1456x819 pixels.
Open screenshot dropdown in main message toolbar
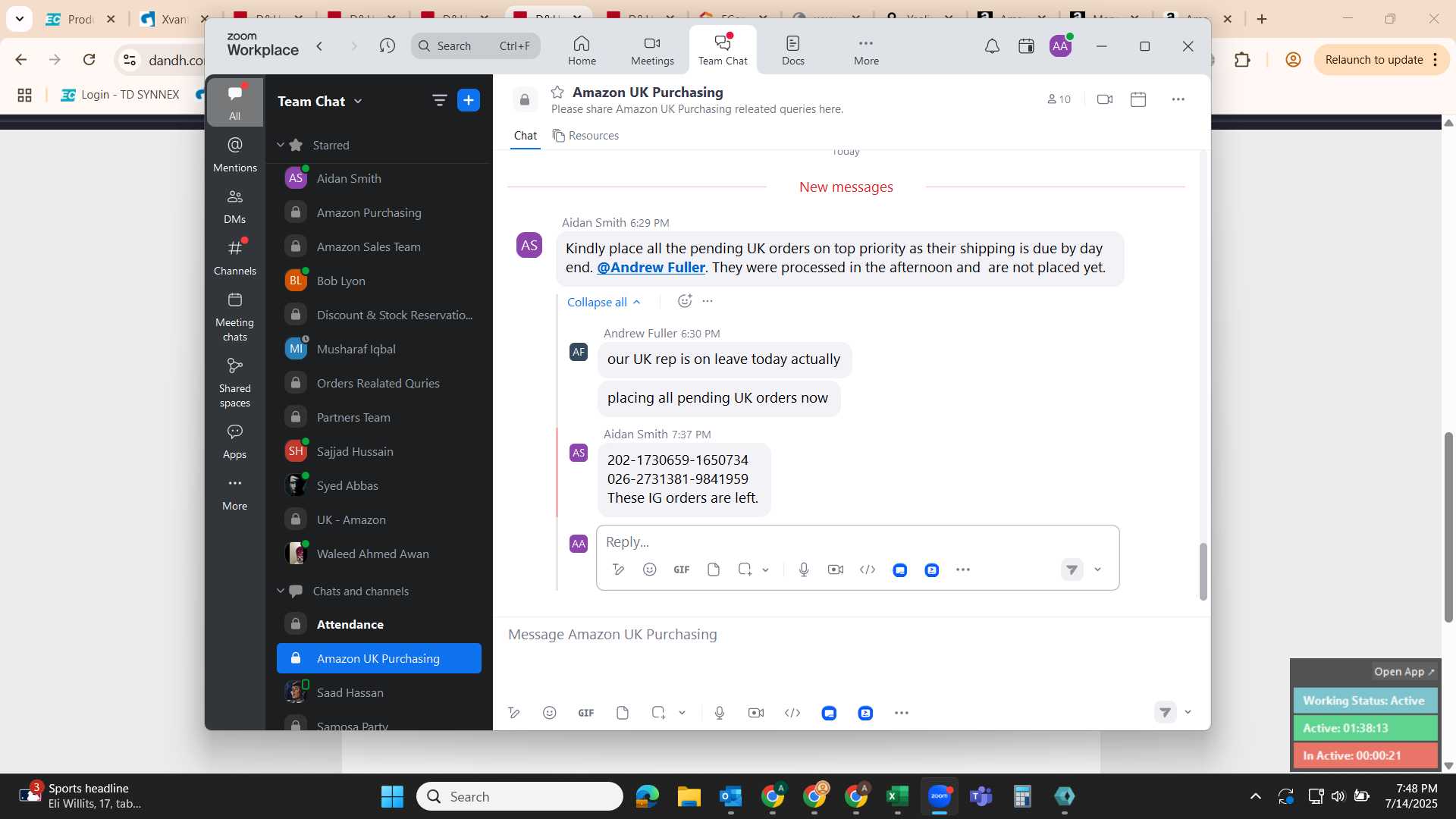pos(682,713)
